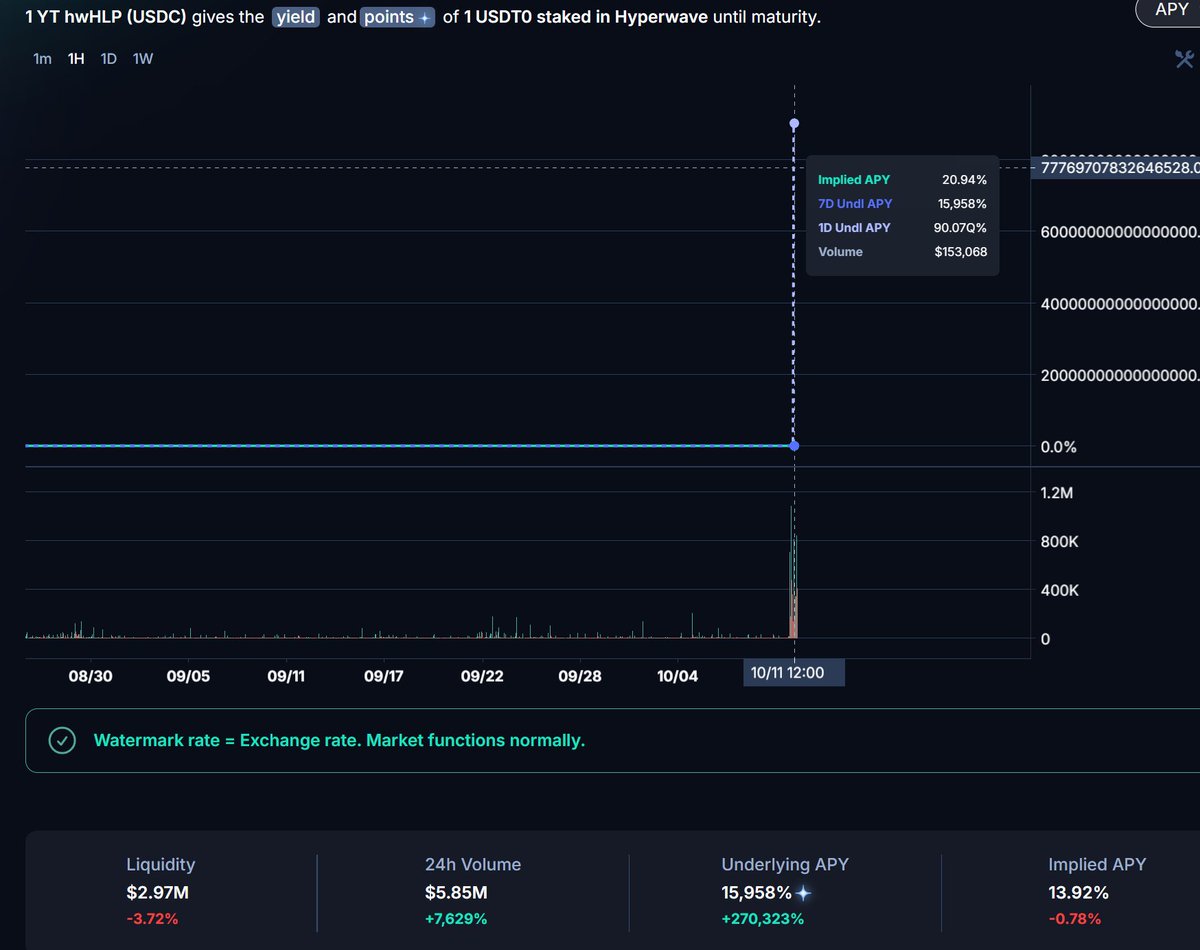The width and height of the screenshot is (1200, 950).
Task: Click the 1D Undl APY legend label
Action: pos(853,228)
